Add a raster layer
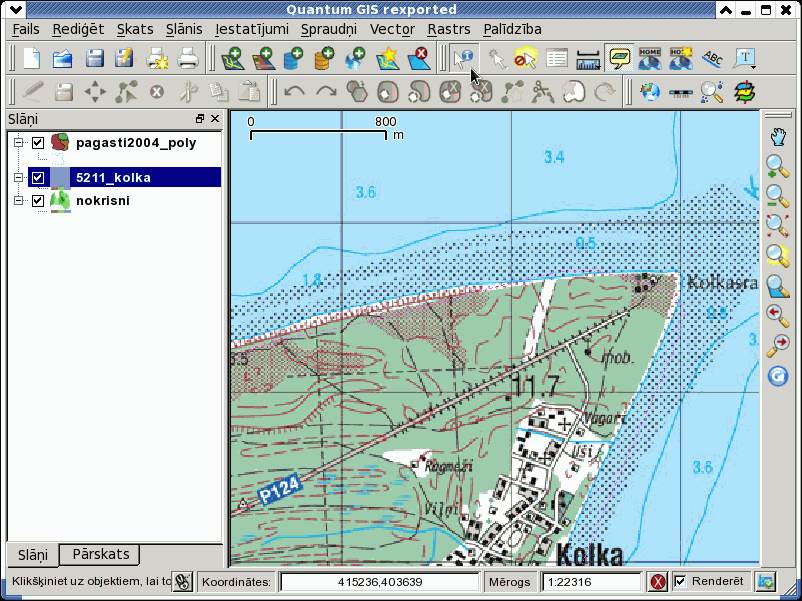Viewport: 802px width, 601px height. 263,58
